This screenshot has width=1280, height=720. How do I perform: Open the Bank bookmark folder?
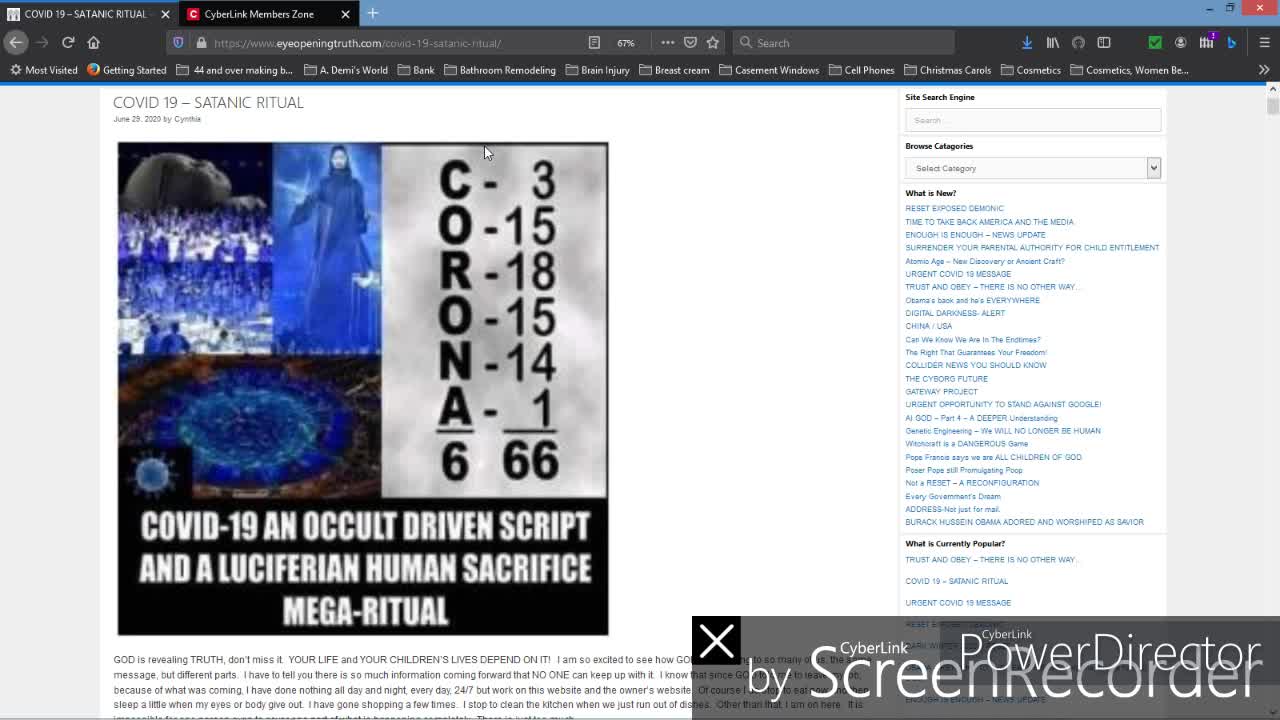tap(415, 70)
